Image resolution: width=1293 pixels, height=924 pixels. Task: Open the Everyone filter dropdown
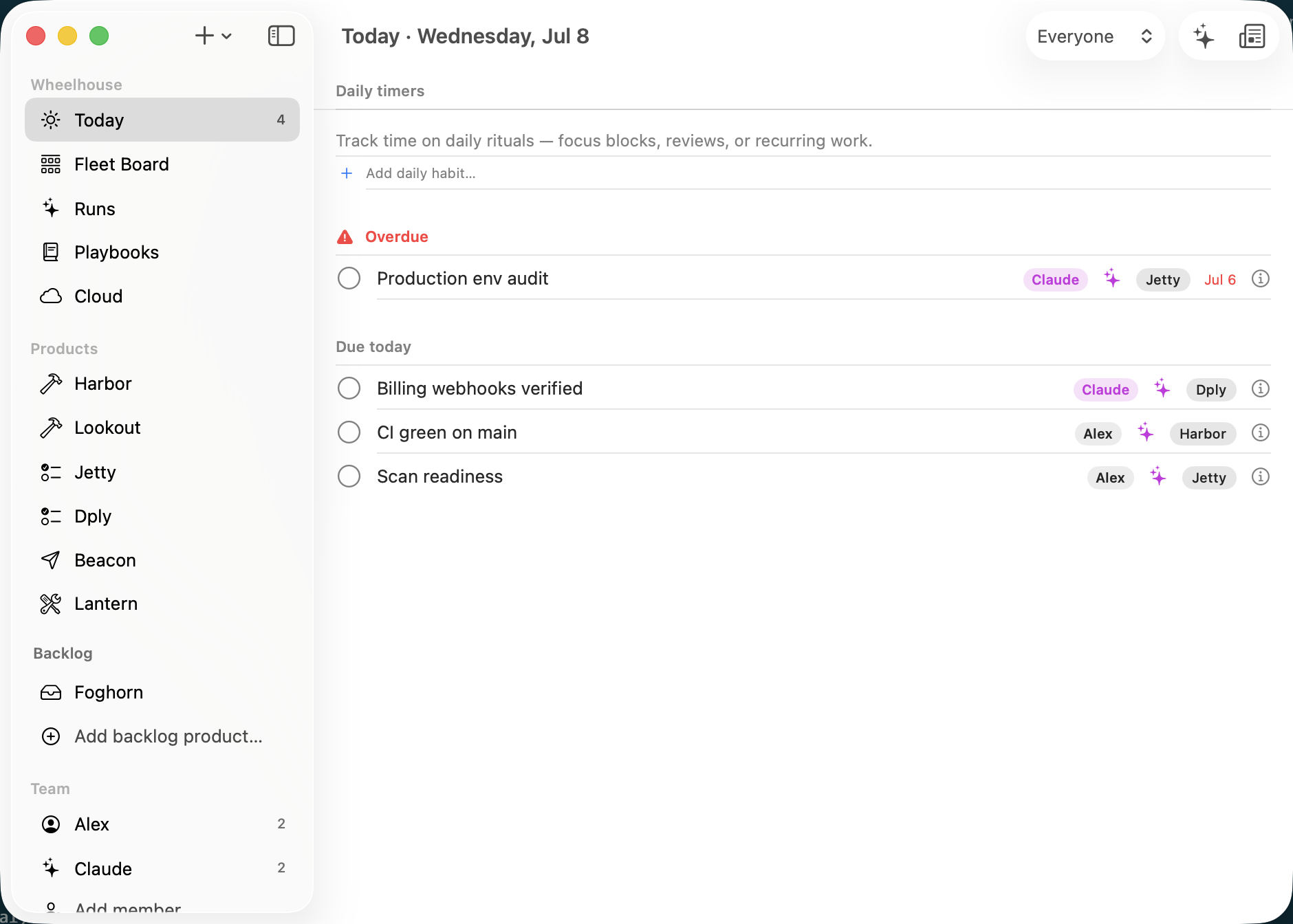point(1095,36)
